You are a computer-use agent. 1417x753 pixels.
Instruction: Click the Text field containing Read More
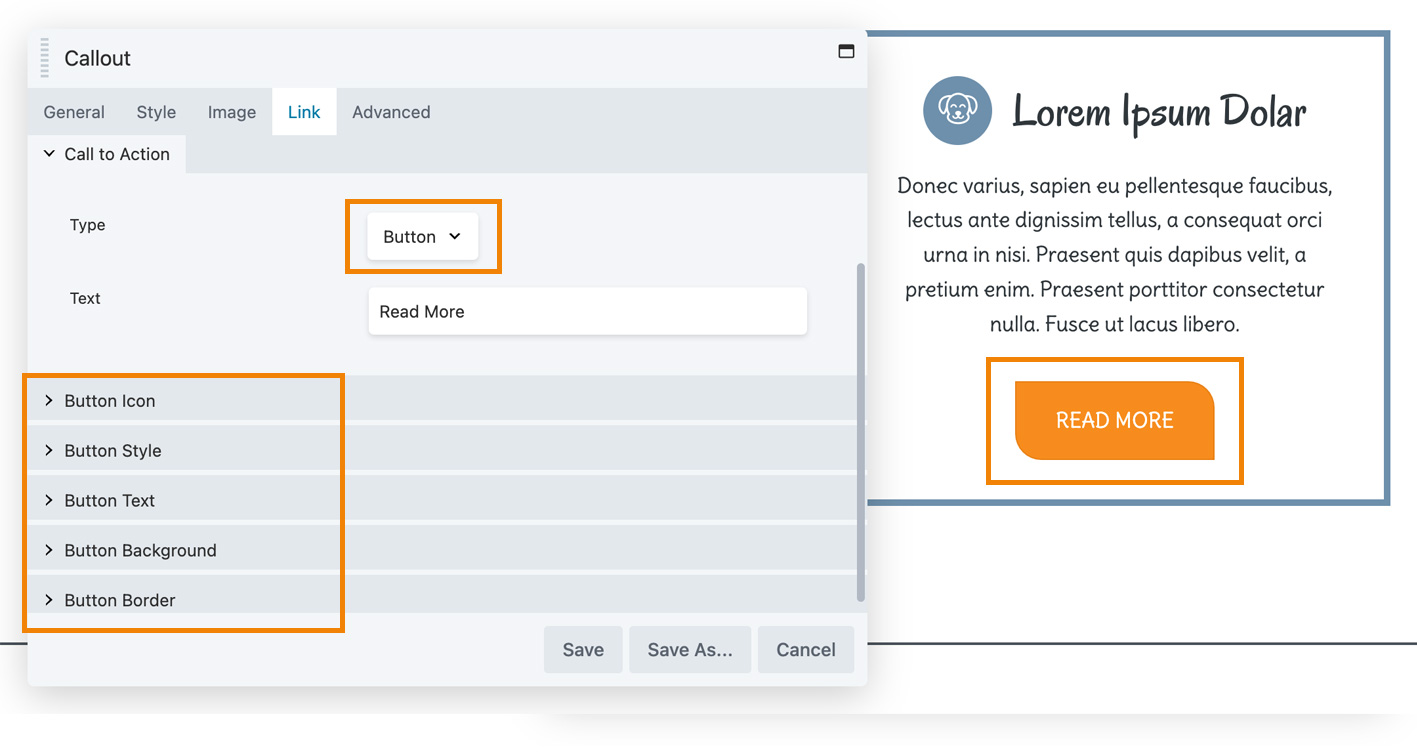click(587, 312)
